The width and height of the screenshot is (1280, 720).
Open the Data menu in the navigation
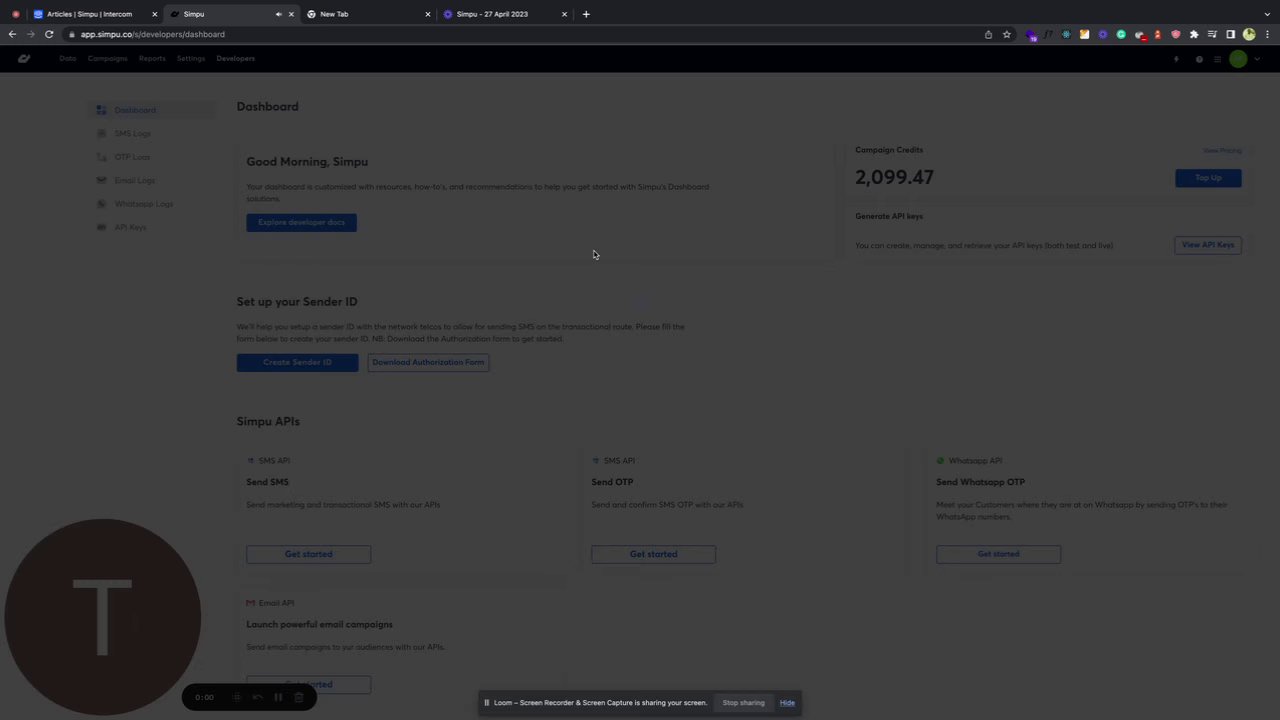click(67, 58)
